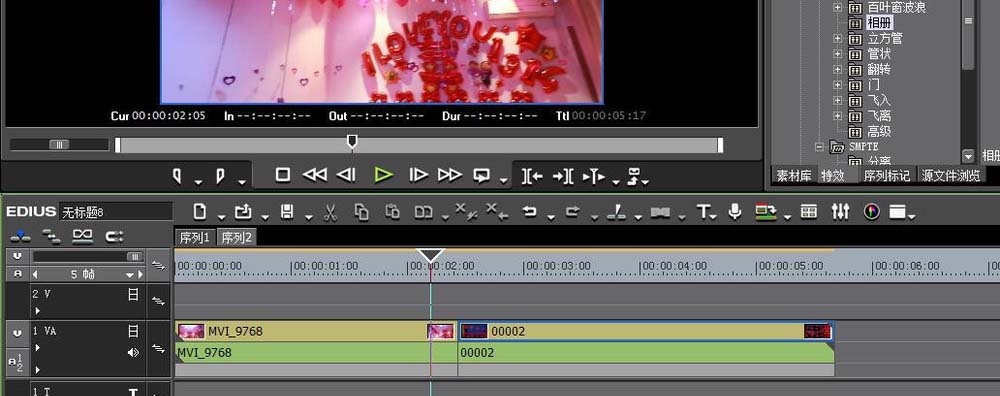Open timeline scale dropdown next to 5 帧
Image resolution: width=1000 pixels, height=396 pixels.
130,275
